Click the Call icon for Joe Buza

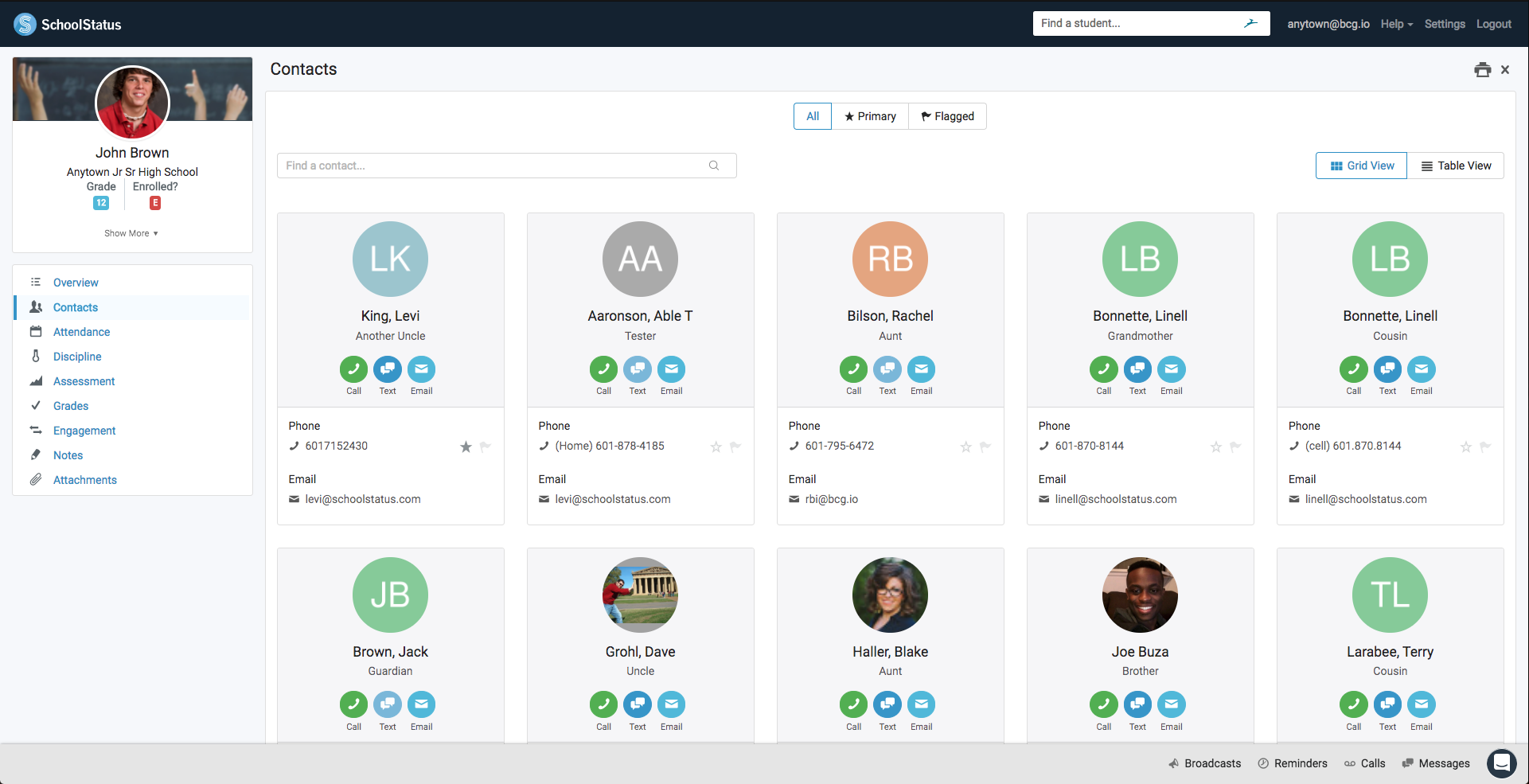tap(1103, 704)
